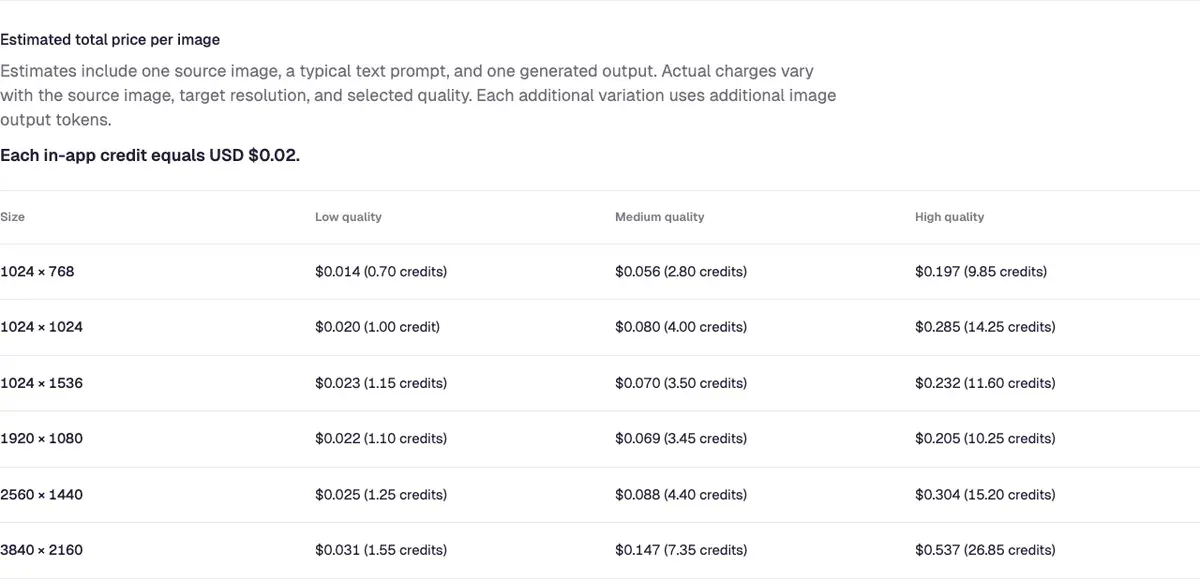Click the 'Estimated total price per image' heading
Screen dimensions: 1200x579
pos(110,40)
